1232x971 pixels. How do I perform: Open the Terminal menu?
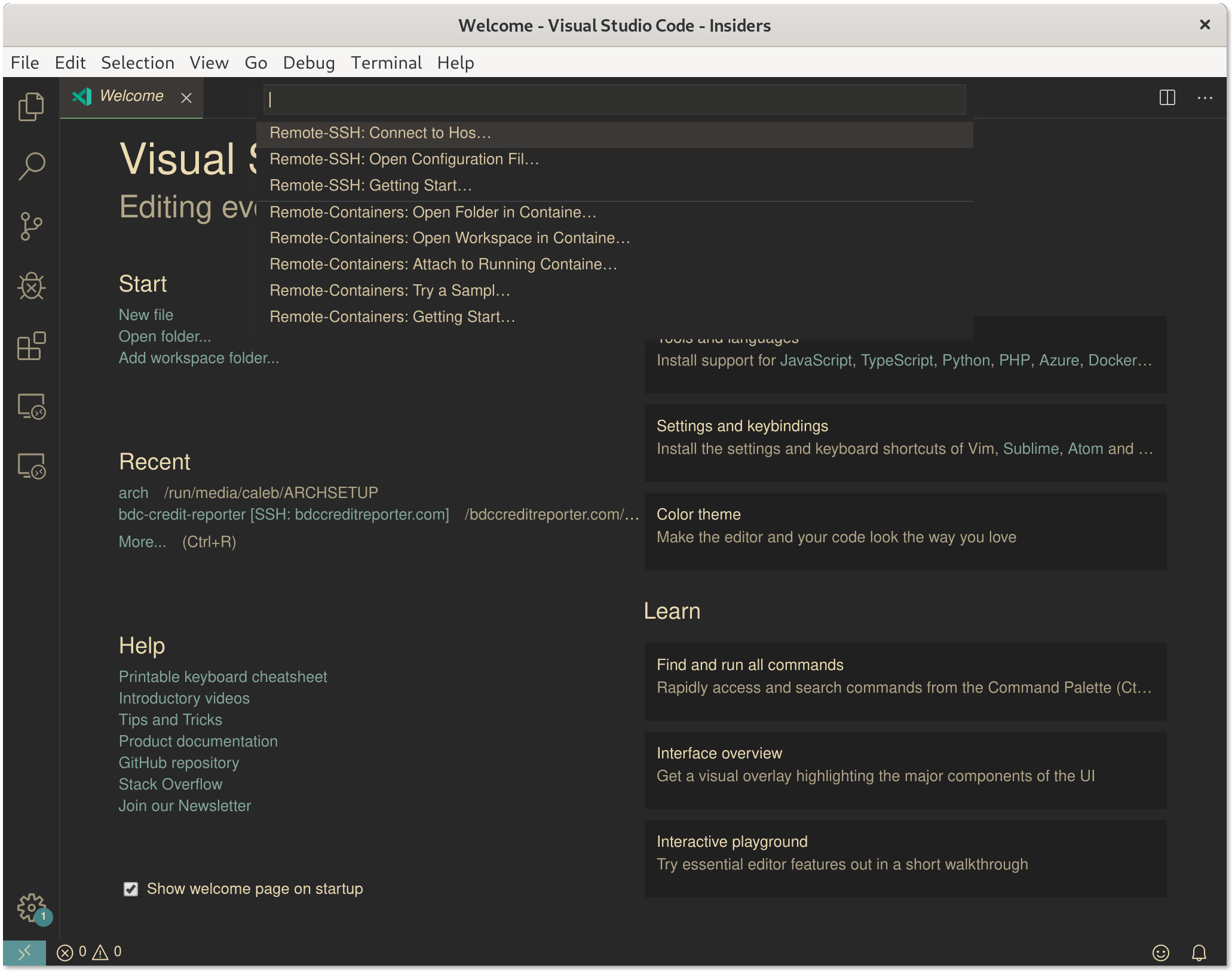(387, 63)
